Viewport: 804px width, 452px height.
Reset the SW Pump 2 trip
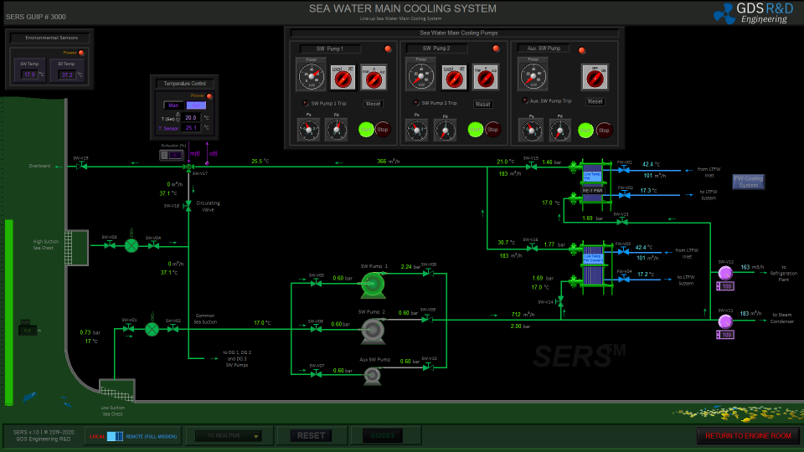point(483,104)
